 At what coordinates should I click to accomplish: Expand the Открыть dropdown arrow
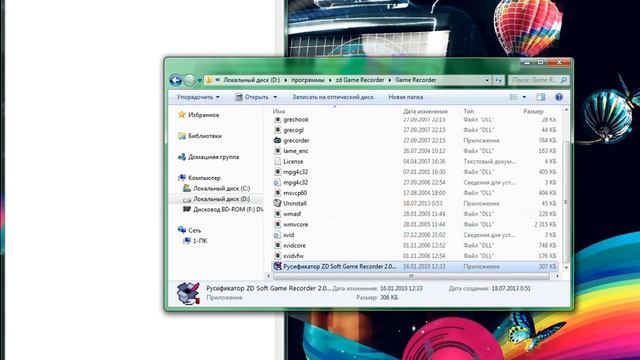[275, 97]
